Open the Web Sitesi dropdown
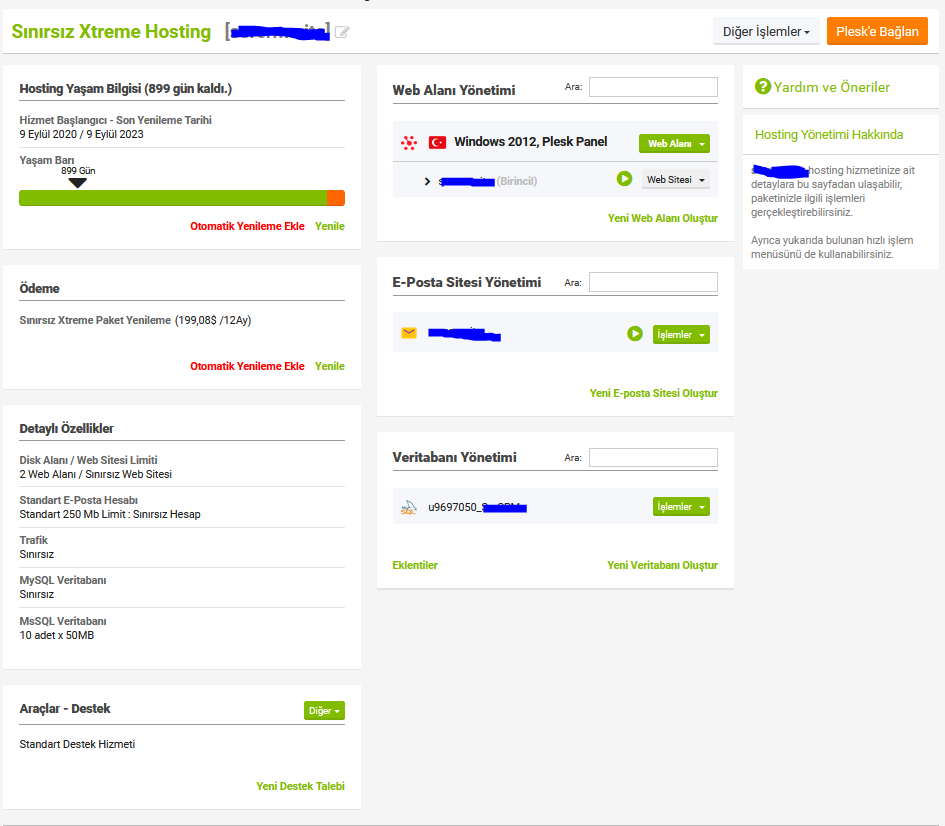Screen dimensions: 945x826 coord(676,180)
